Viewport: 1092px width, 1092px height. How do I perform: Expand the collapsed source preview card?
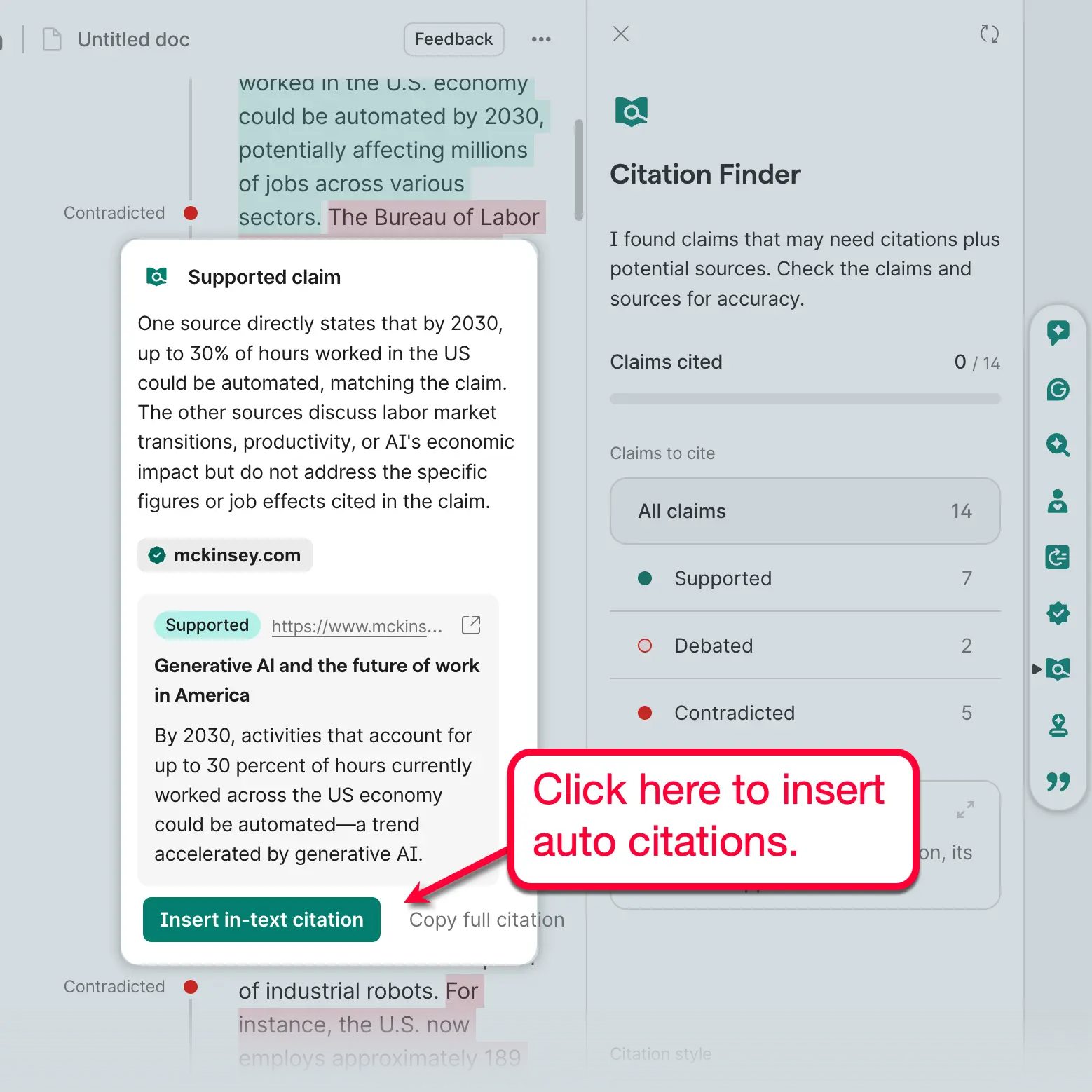coord(965,810)
